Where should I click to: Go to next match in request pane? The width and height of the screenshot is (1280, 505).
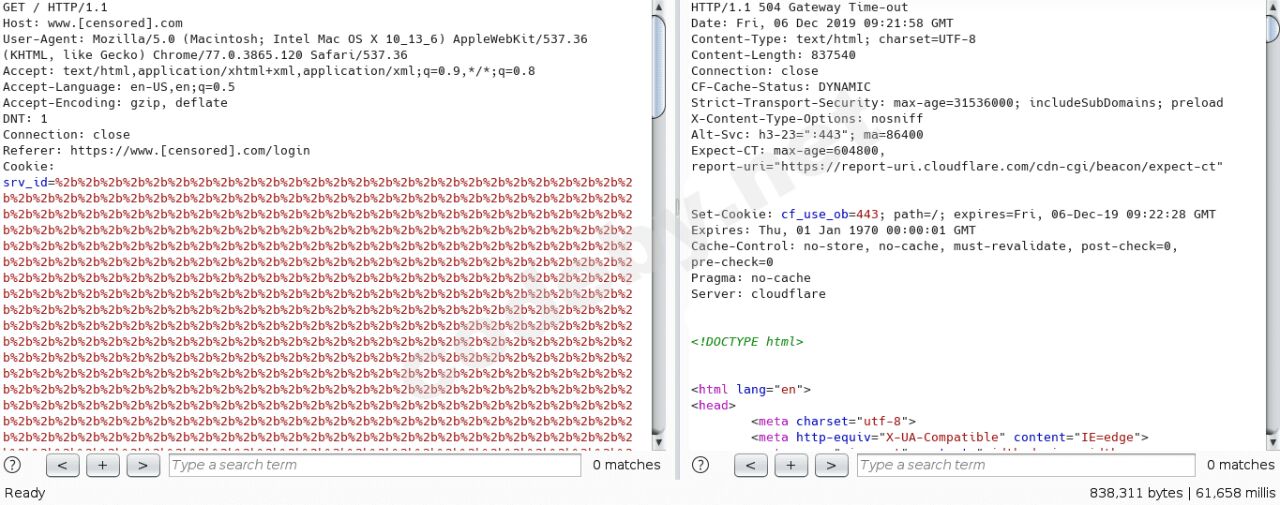coord(143,465)
